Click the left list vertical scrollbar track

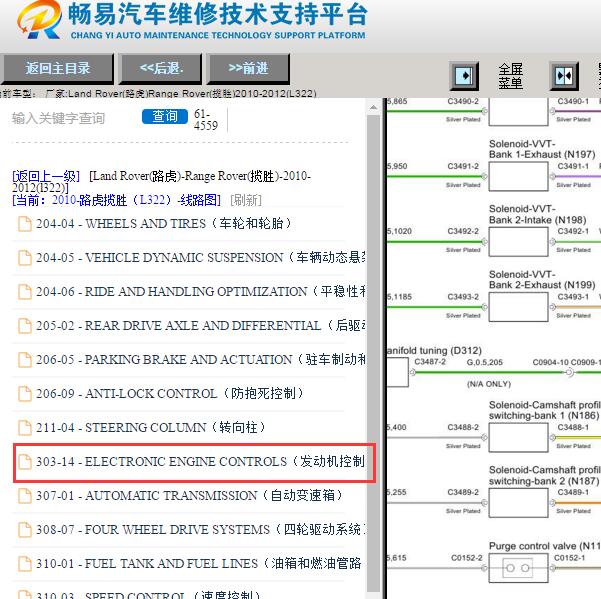click(373, 353)
